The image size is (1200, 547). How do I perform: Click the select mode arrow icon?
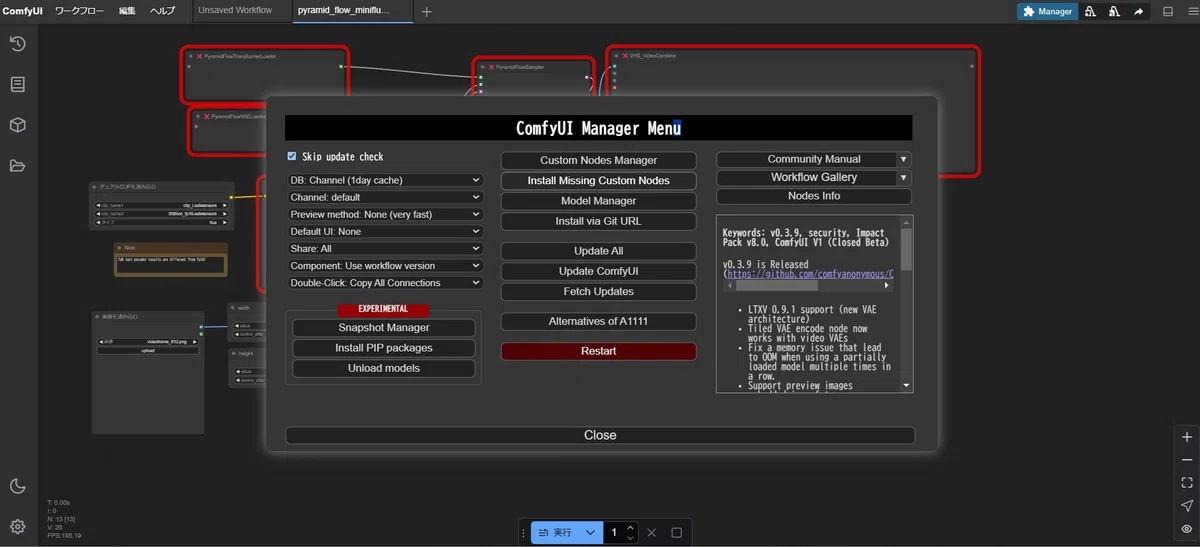1187,506
